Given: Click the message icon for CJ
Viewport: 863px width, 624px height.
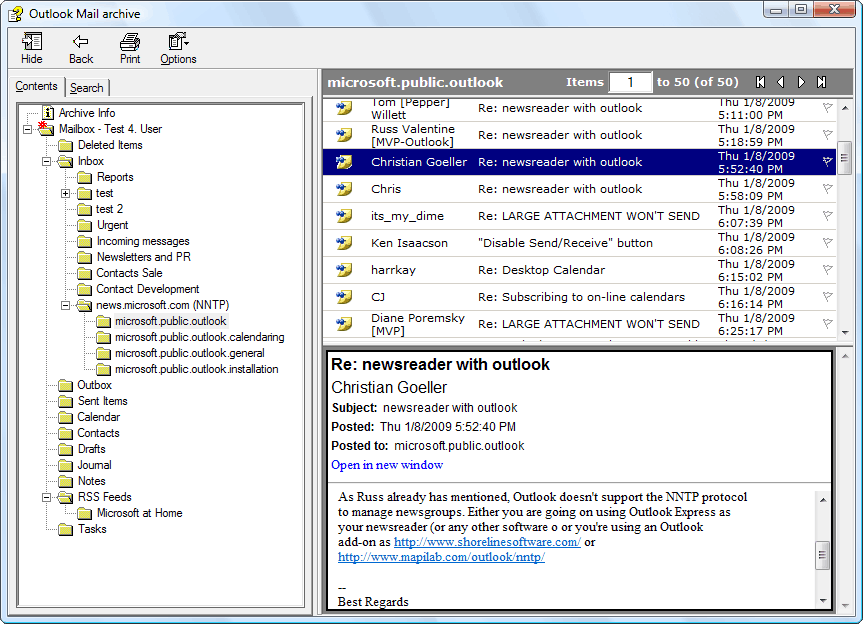Looking at the screenshot, I should [344, 297].
